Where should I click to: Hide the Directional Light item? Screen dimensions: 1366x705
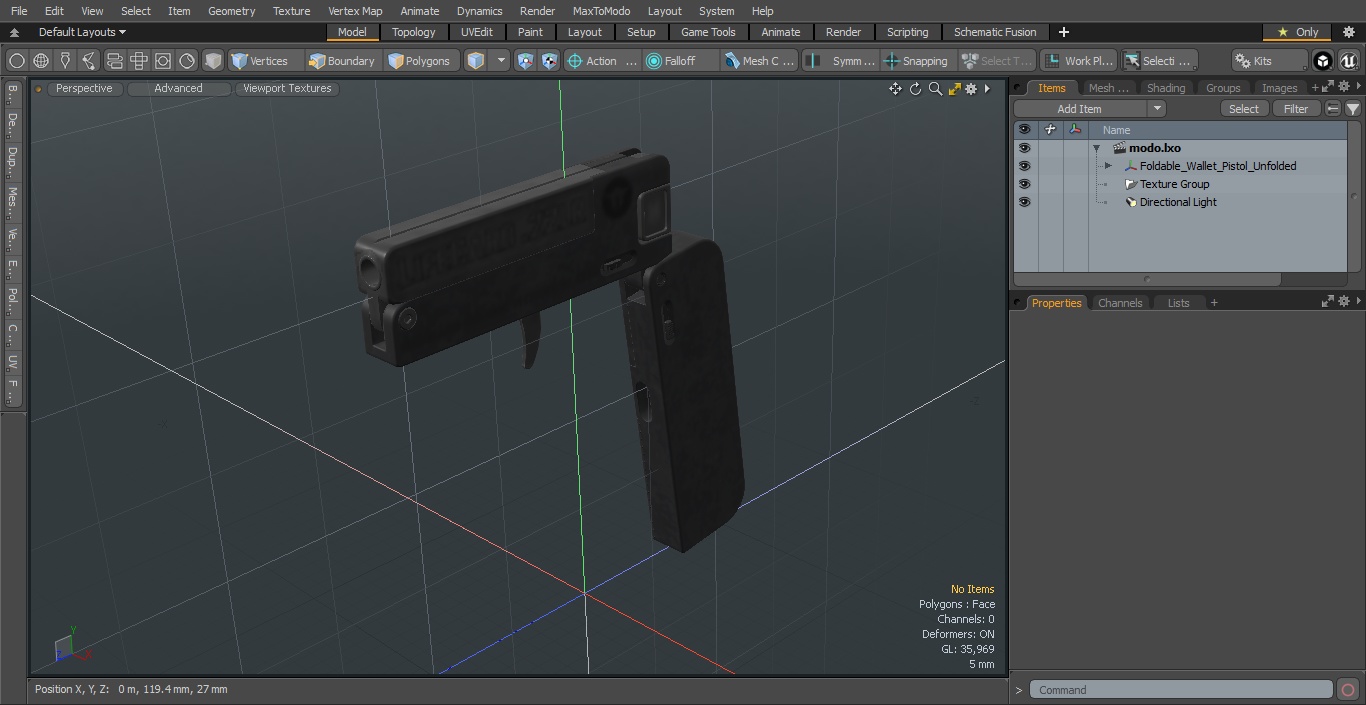1024,202
